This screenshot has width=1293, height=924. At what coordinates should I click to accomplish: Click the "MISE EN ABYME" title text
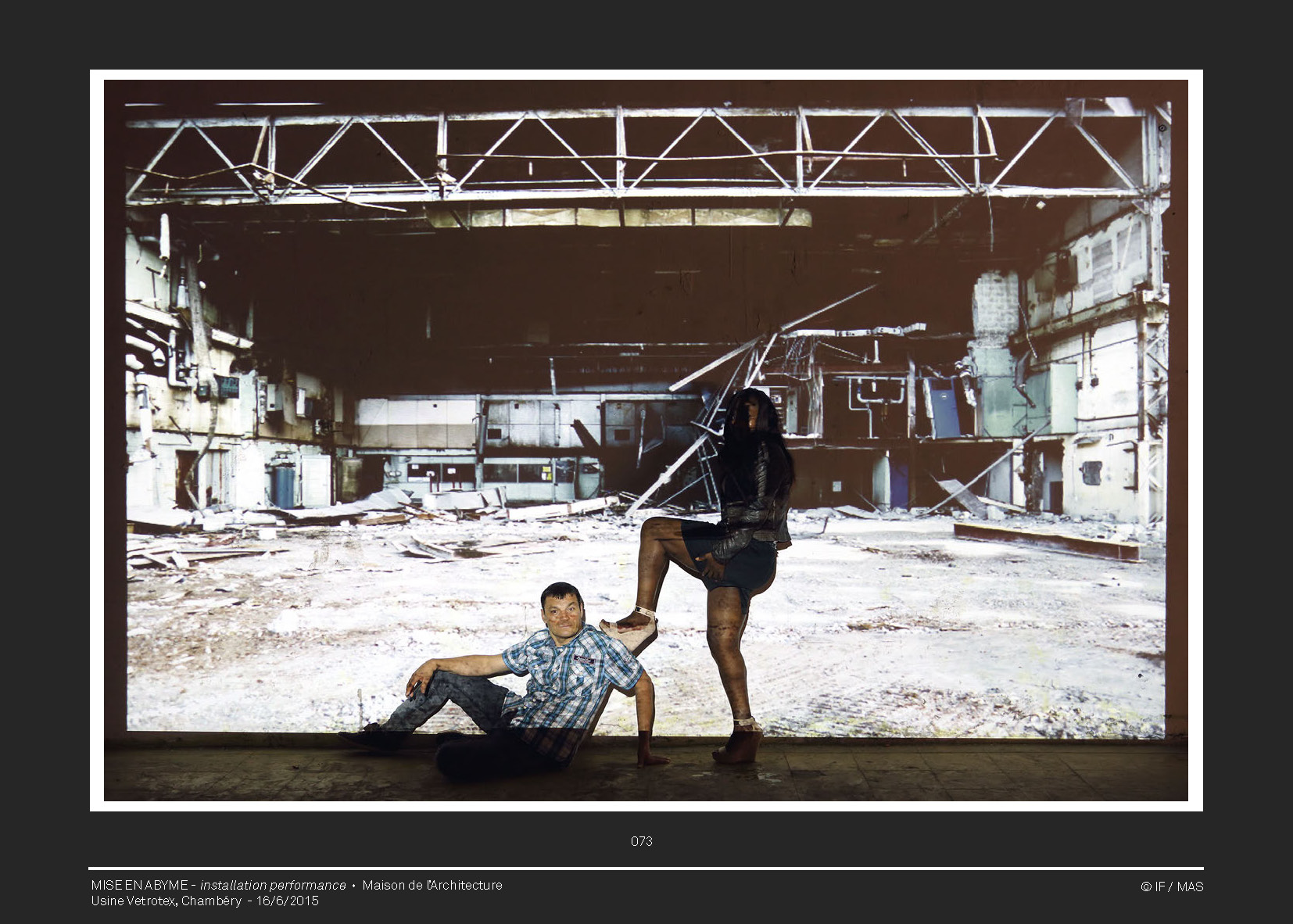(x=138, y=885)
